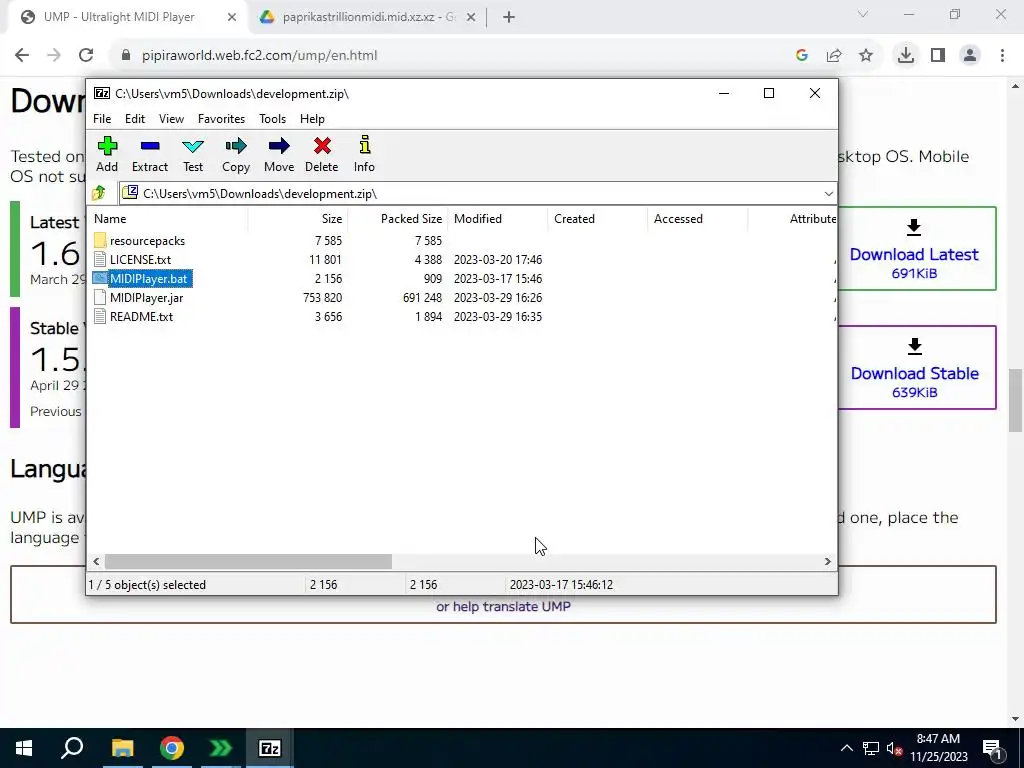This screenshot has width=1024, height=768.
Task: Sort by the Modified column header
Action: pos(498,219)
